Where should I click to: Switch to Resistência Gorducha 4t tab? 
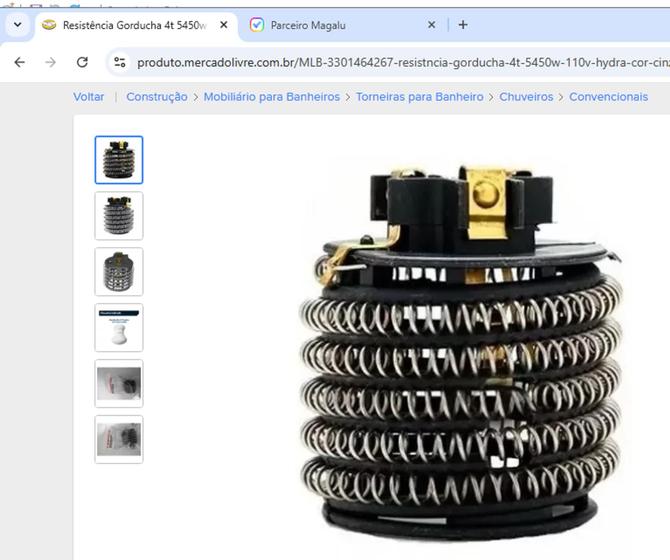pos(134,26)
